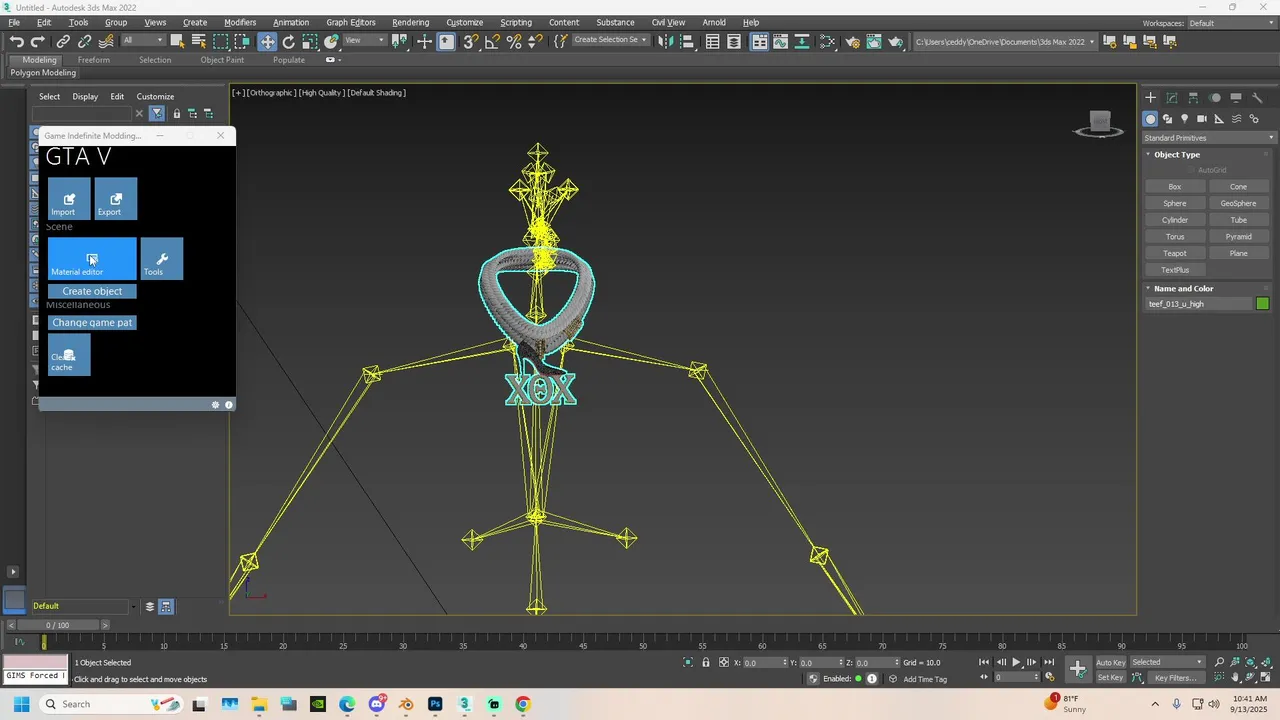The width and height of the screenshot is (1280, 720).
Task: Activate the Select and Link tool
Action: pos(63,41)
